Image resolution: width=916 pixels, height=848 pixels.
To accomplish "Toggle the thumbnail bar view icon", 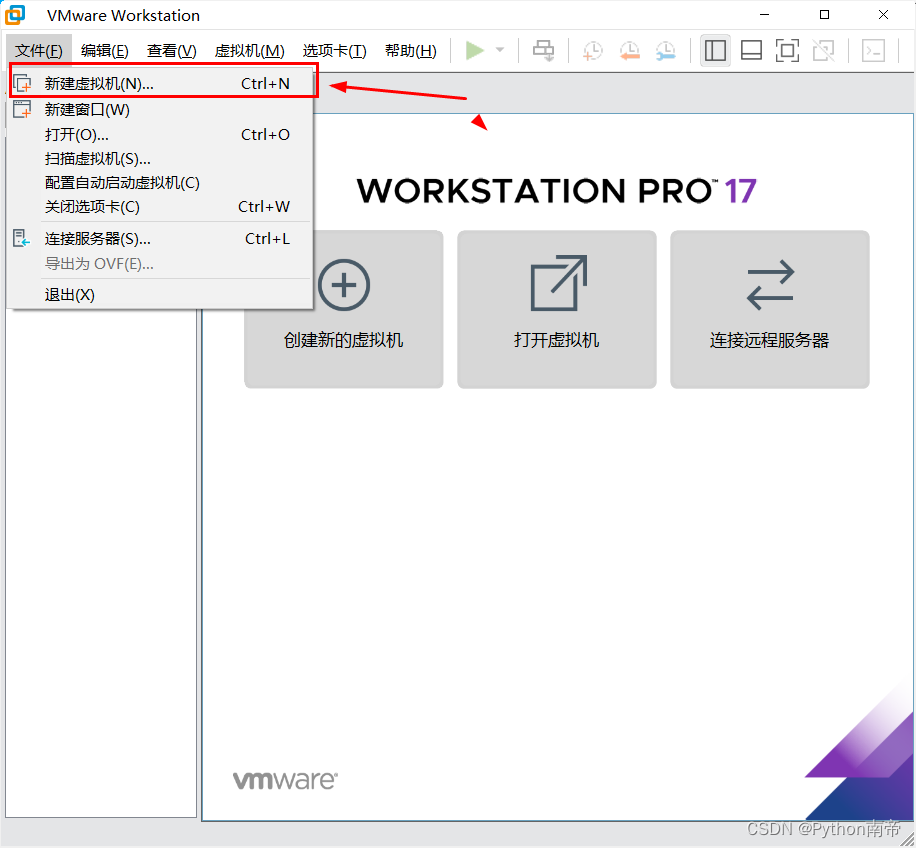I will (751, 50).
